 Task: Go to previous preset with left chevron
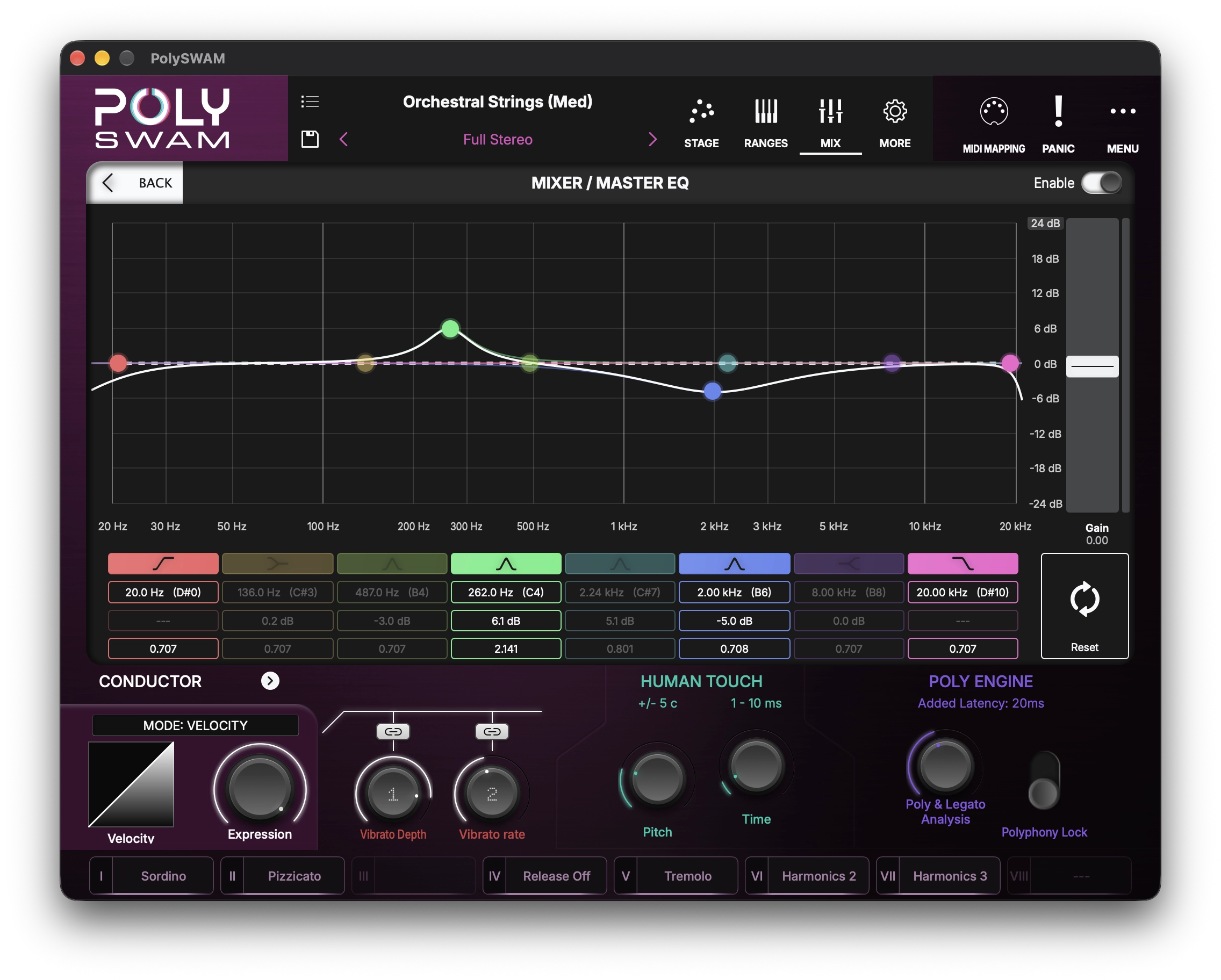pos(343,139)
